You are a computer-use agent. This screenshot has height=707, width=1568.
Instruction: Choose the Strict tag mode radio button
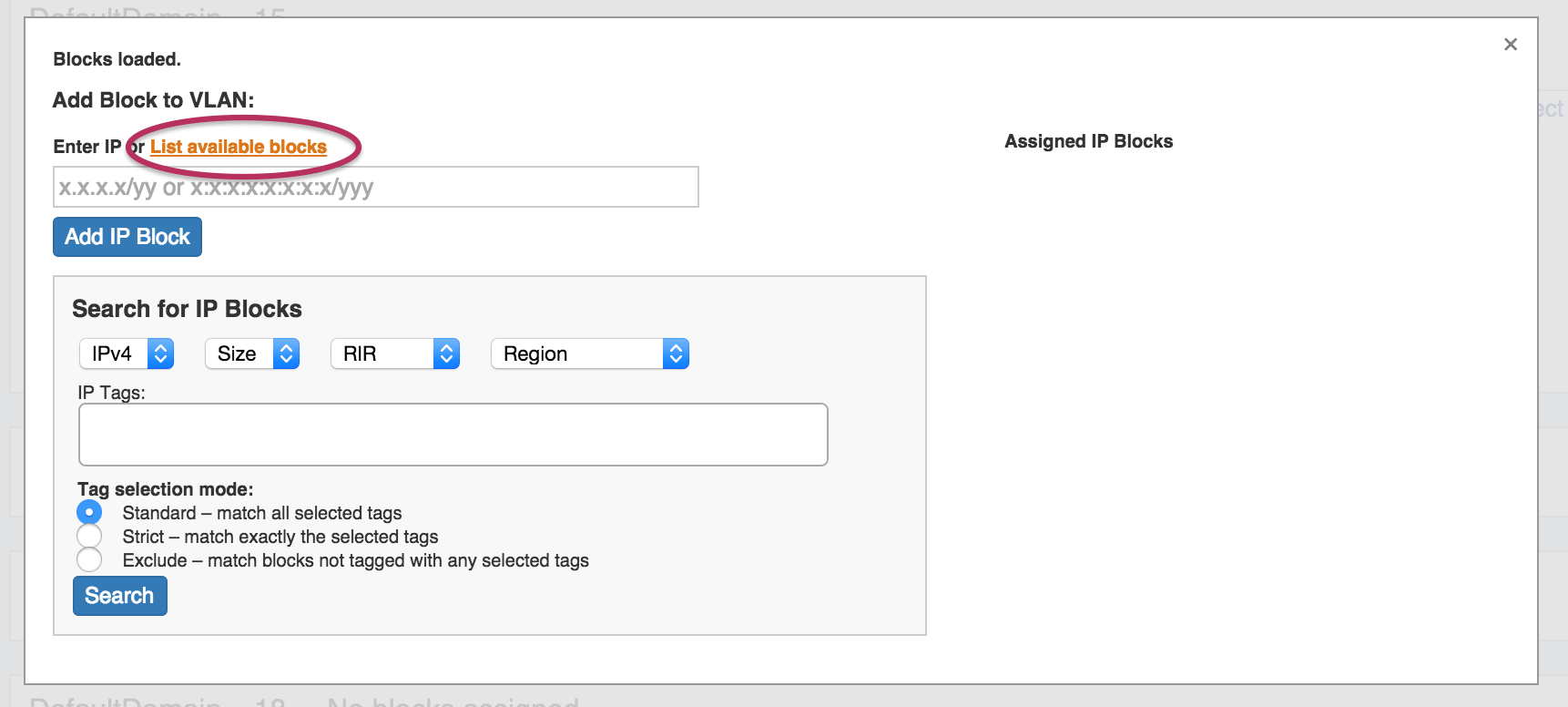89,536
